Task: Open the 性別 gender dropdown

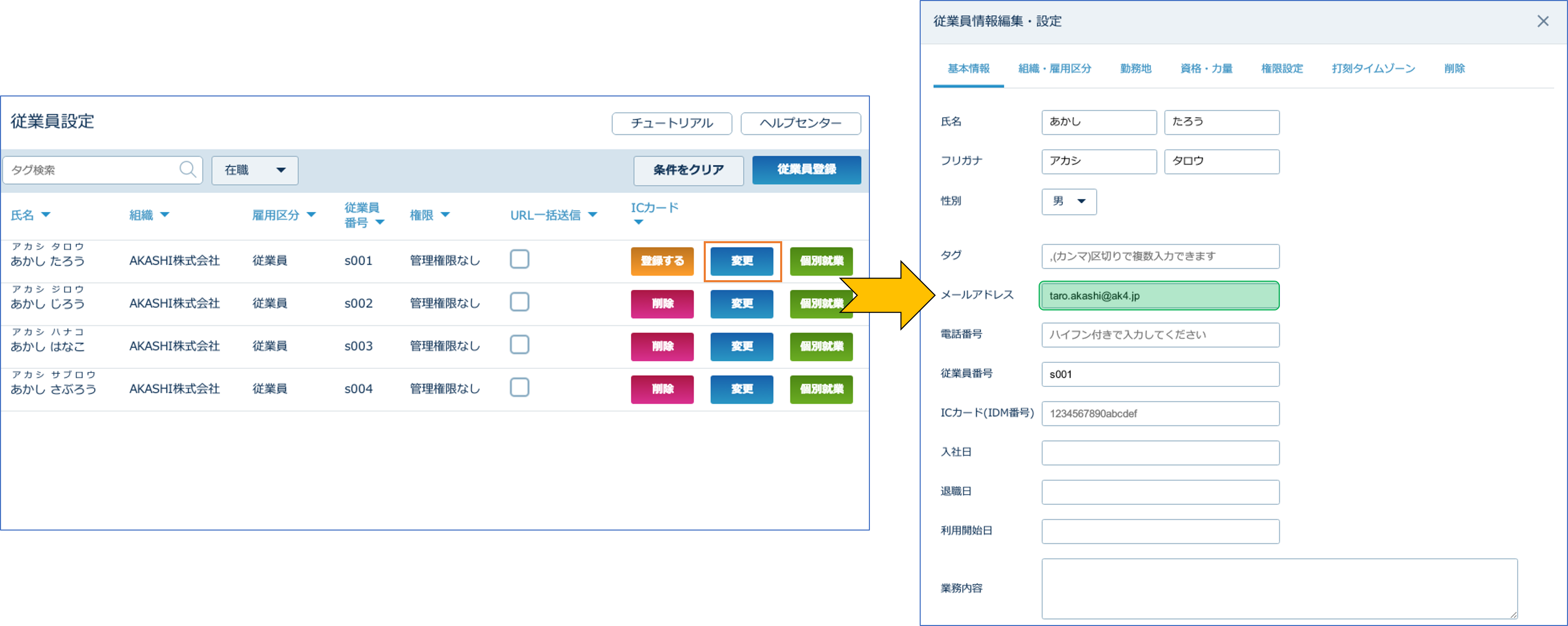Action: point(1068,202)
